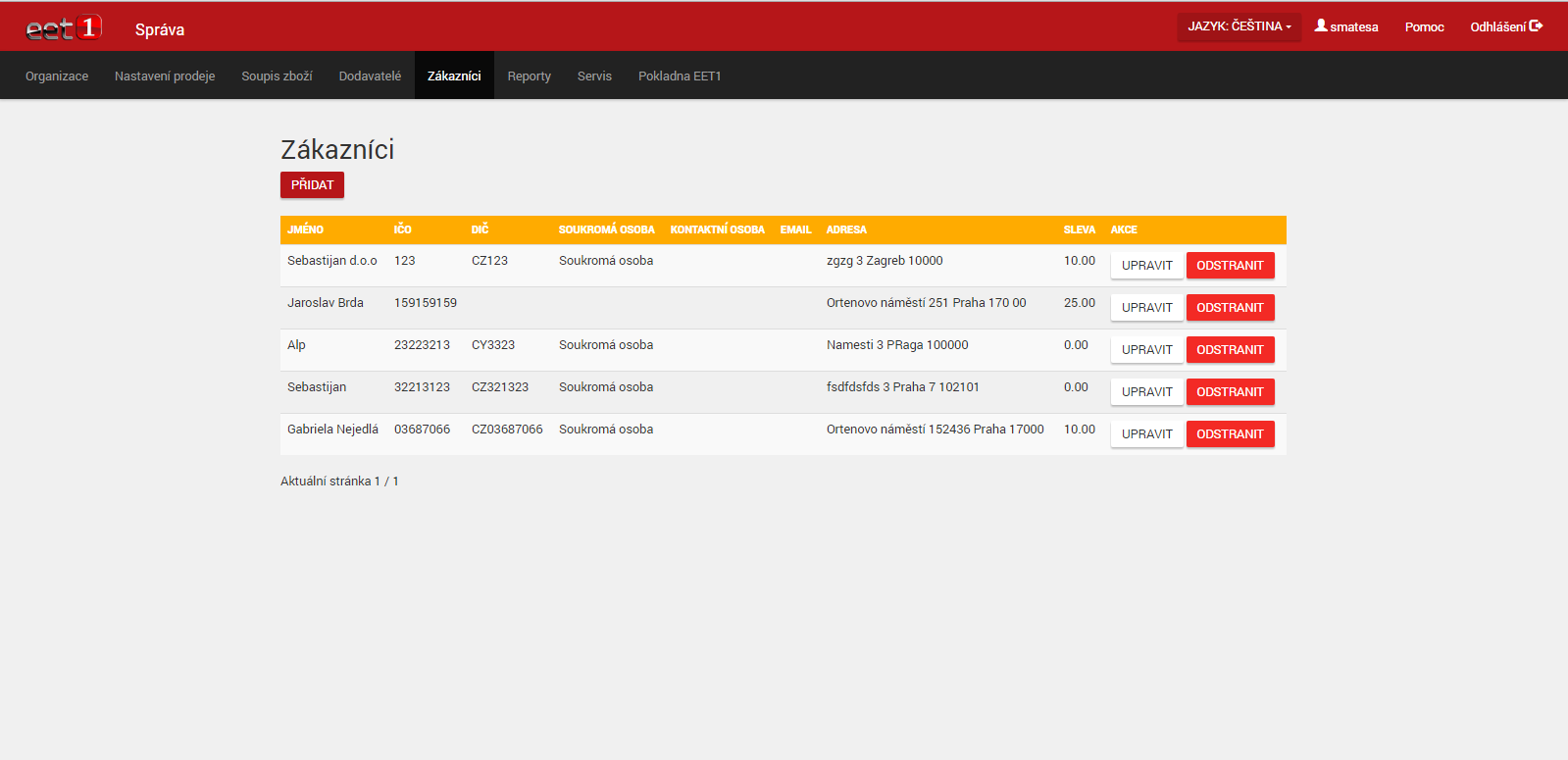Click DIČ value CY3323

[x=493, y=345]
